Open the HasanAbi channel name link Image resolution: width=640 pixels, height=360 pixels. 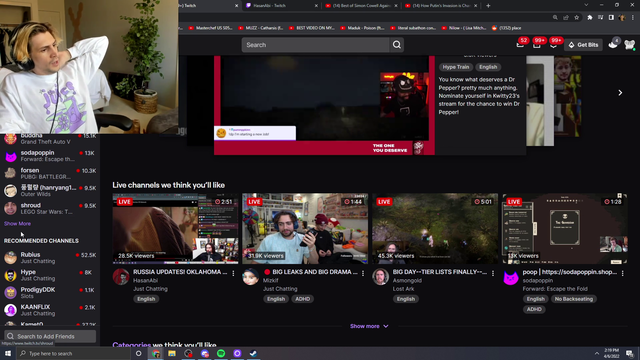pyautogui.click(x=145, y=280)
